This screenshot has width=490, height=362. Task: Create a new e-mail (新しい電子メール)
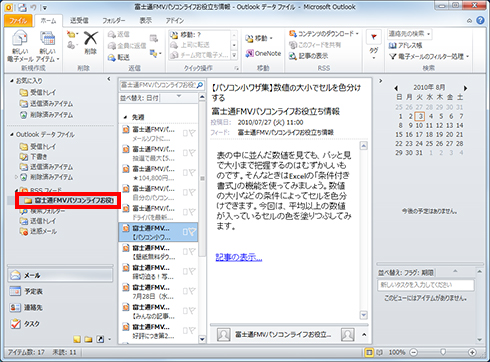click(20, 46)
